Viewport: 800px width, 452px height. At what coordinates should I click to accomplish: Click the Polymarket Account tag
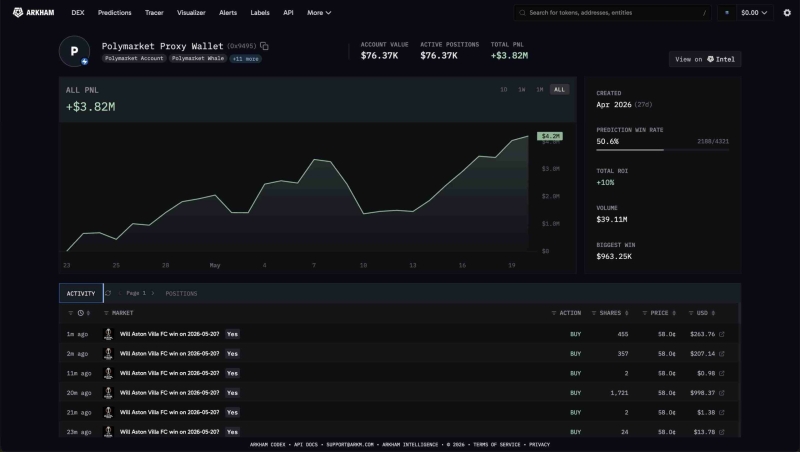point(134,59)
